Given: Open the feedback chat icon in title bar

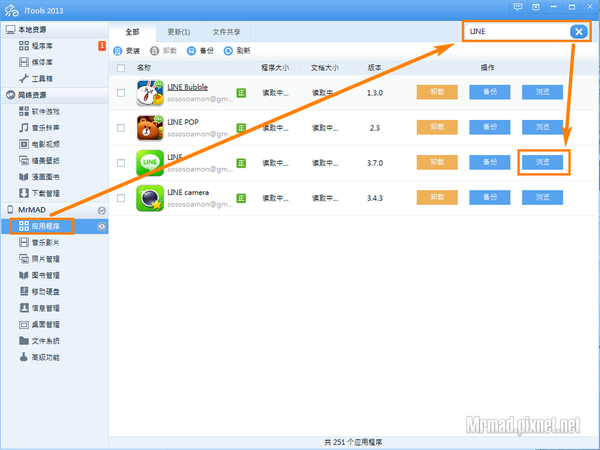Looking at the screenshot, I should (x=518, y=7).
